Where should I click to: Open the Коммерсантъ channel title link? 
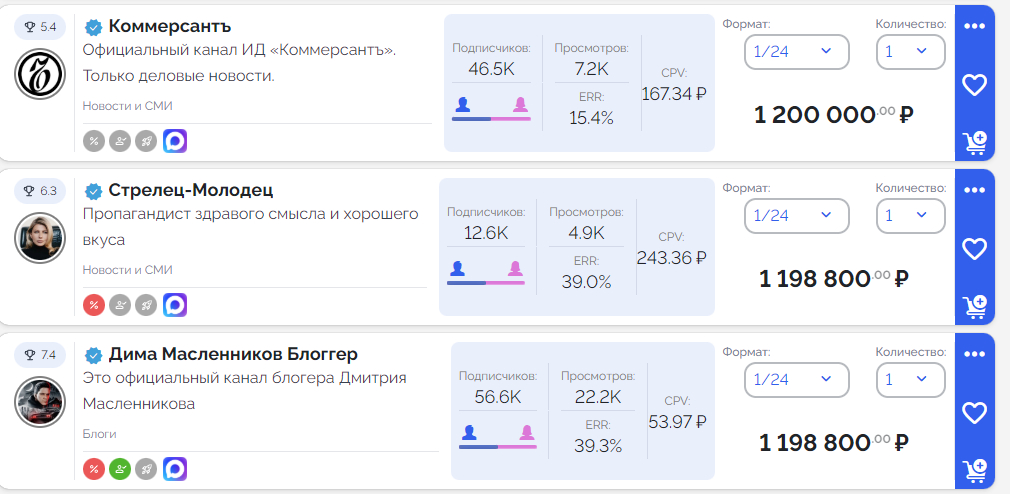tap(169, 26)
